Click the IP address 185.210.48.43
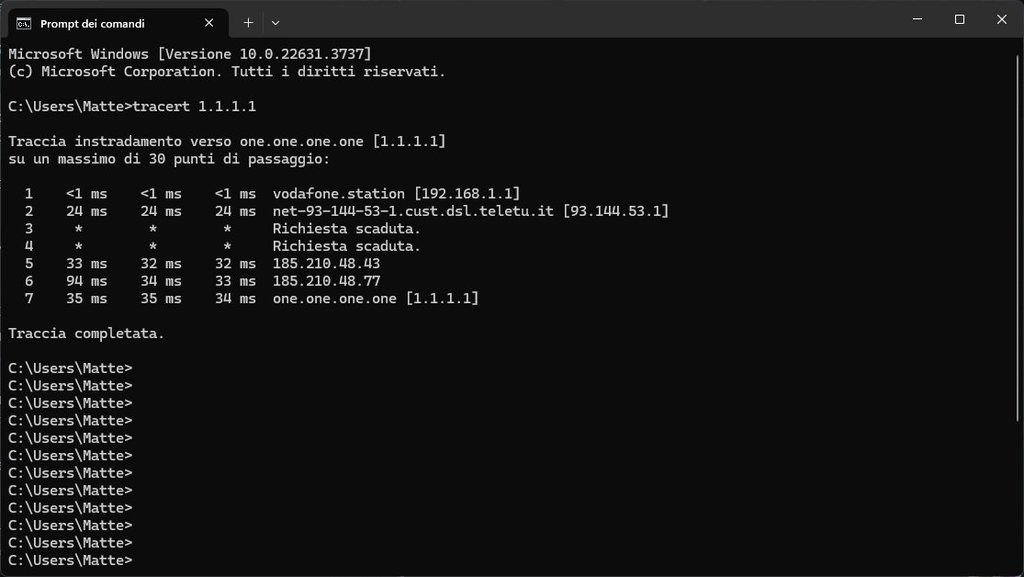 tap(327, 264)
